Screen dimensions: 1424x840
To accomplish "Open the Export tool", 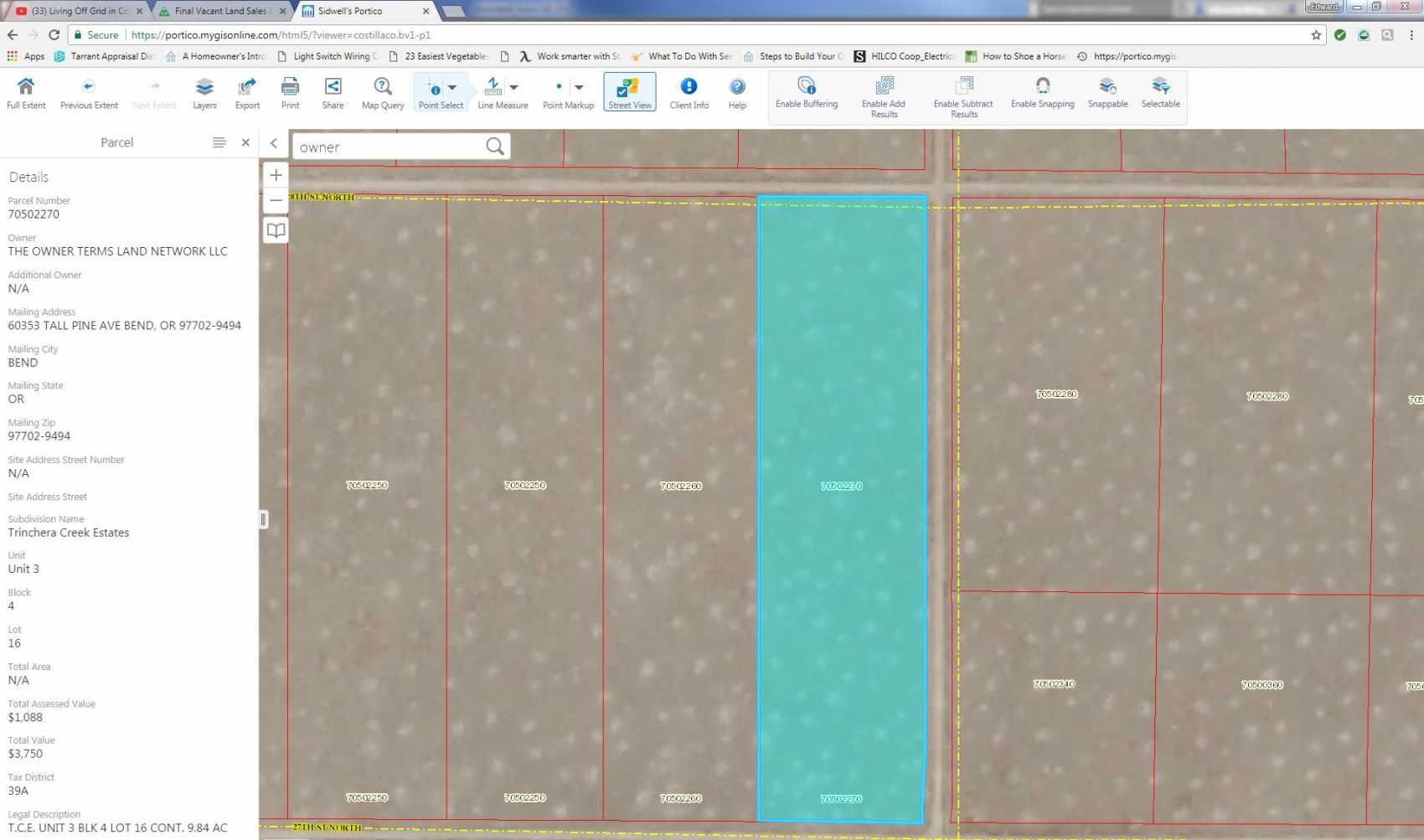I will pyautogui.click(x=247, y=93).
